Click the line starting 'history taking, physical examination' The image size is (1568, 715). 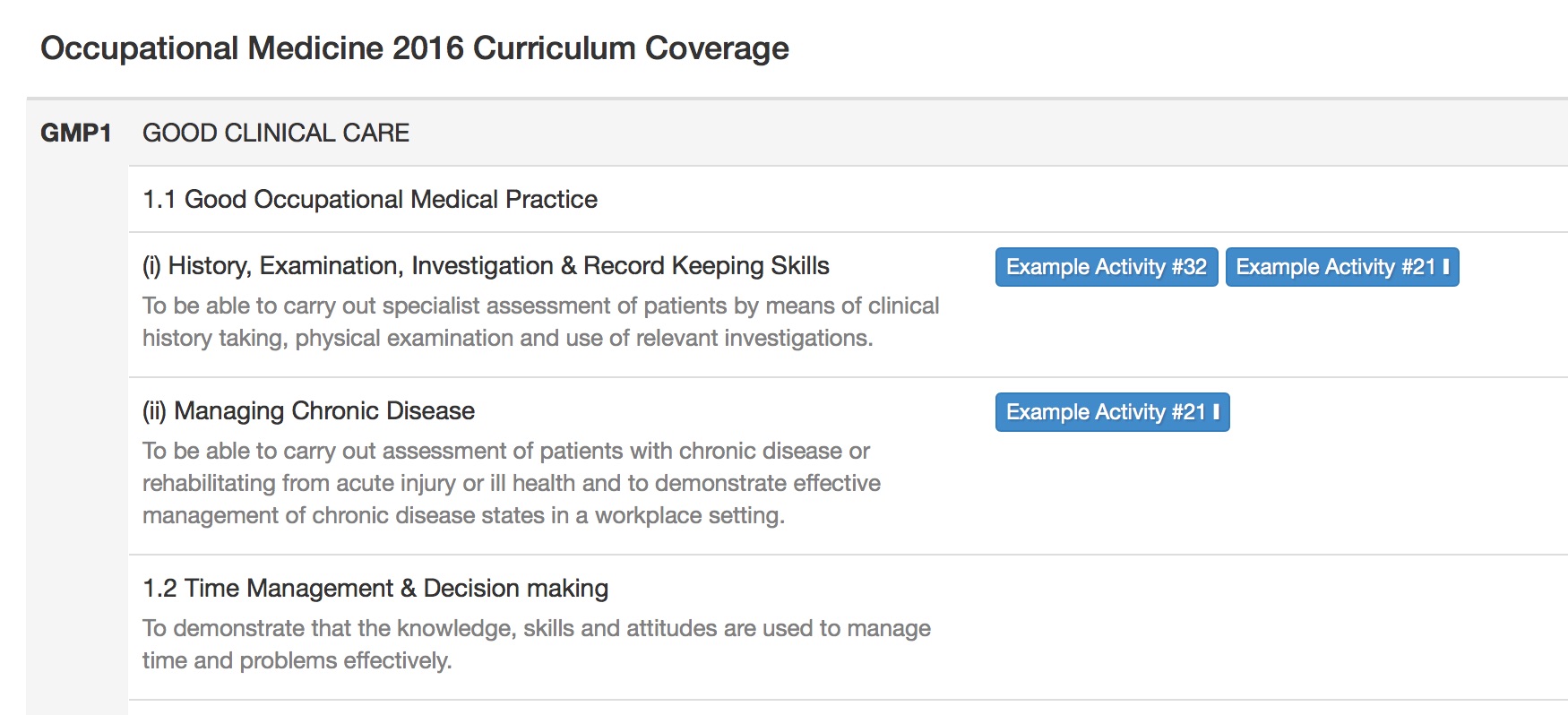click(508, 338)
